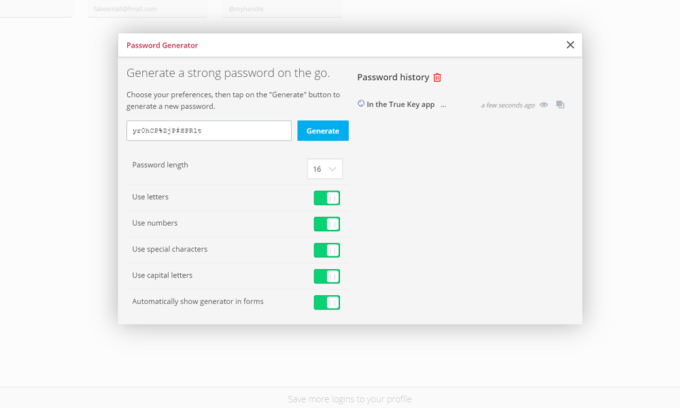Click the 'Password length' label
This screenshot has height=408, width=680.
click(x=160, y=165)
